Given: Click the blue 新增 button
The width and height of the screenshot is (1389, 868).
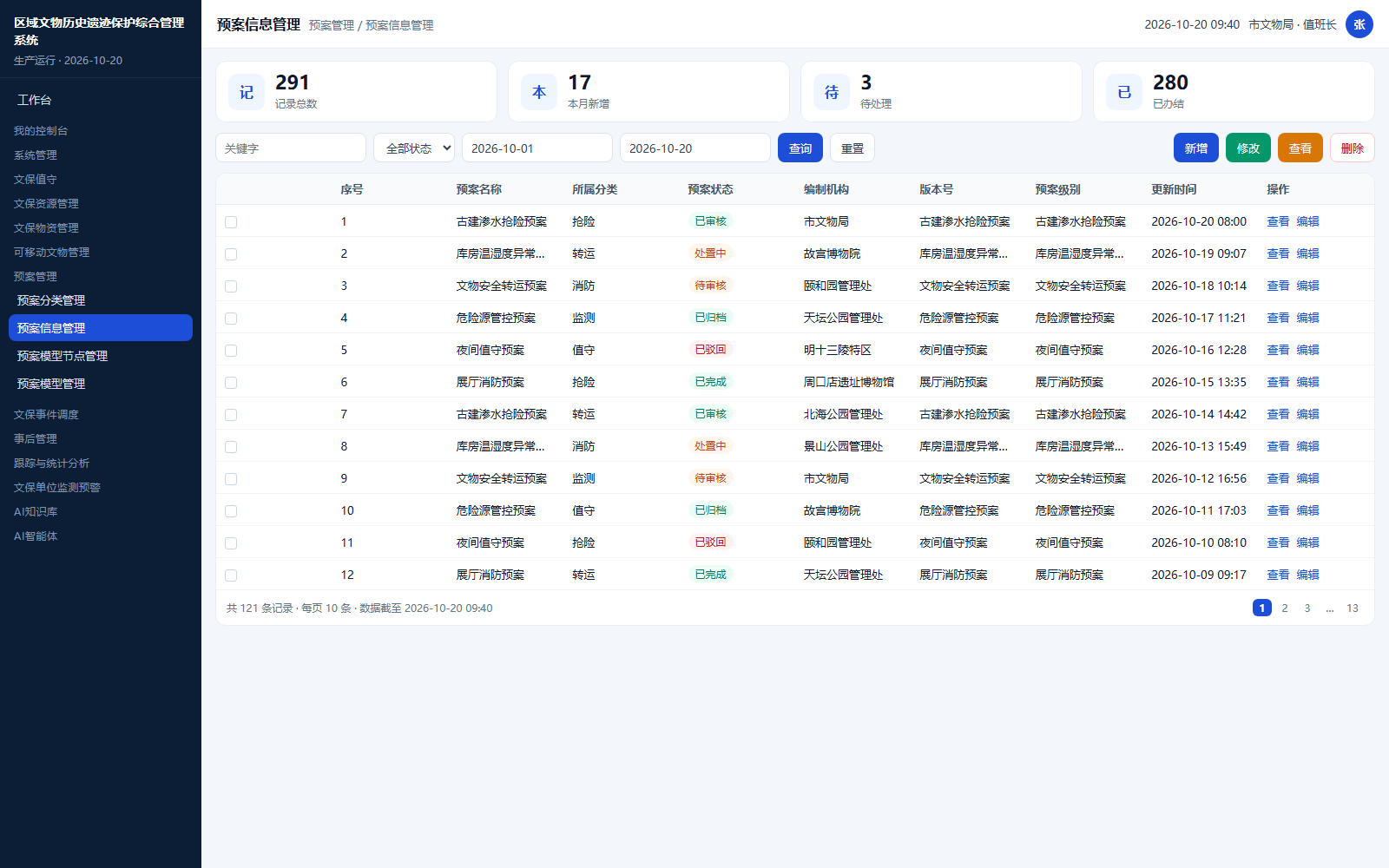Looking at the screenshot, I should click(x=1196, y=148).
